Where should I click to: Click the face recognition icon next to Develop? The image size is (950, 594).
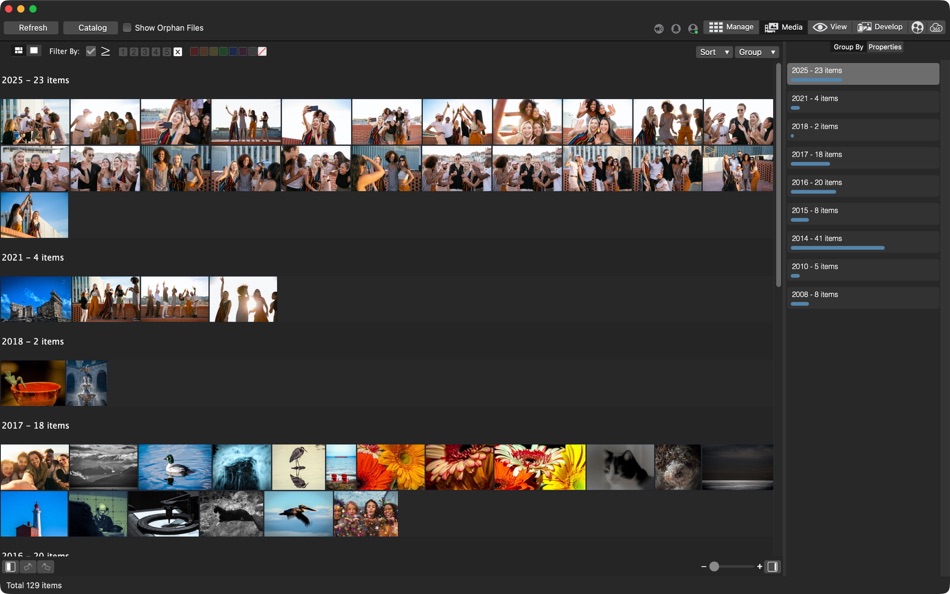click(x=916, y=27)
